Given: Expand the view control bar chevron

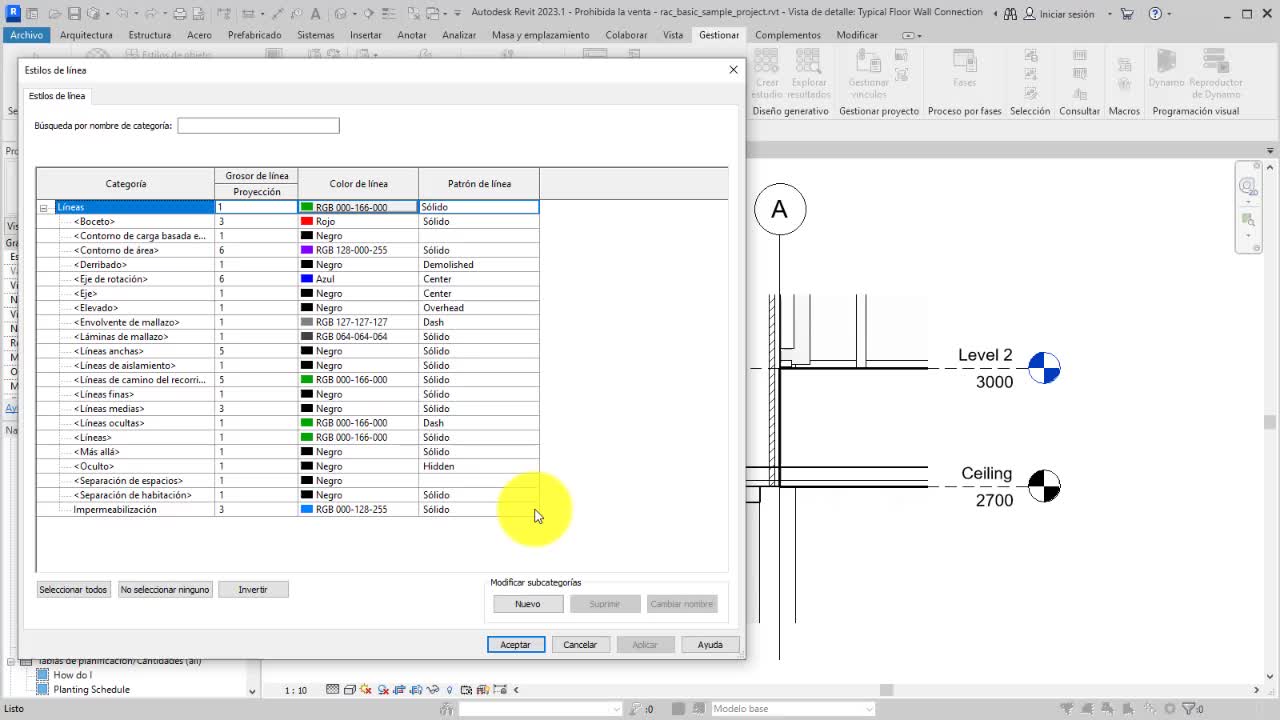Looking at the screenshot, I should pos(516,689).
